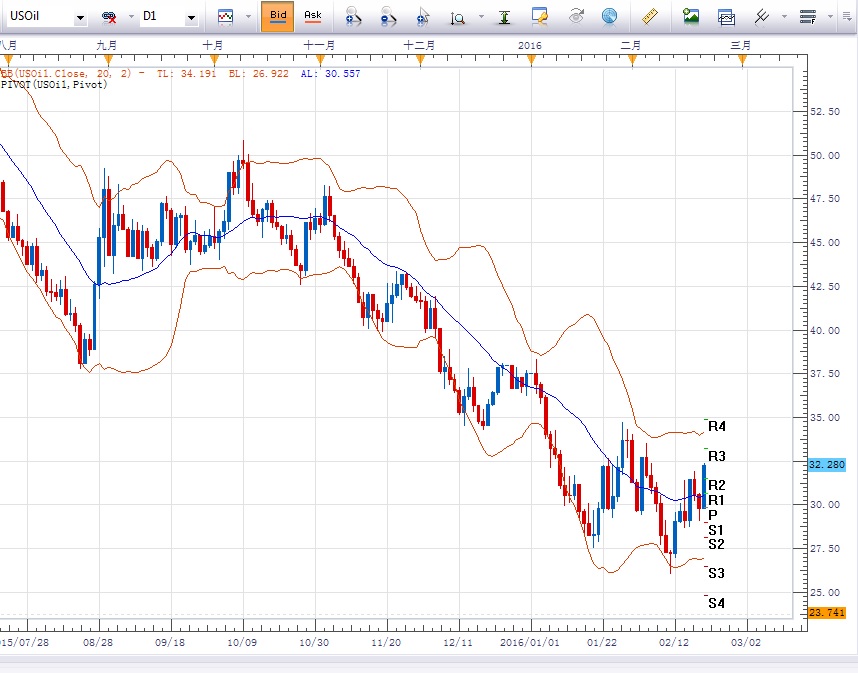The image size is (858, 673).
Task: Select the cursor pointer zoom tool
Action: pyautogui.click(x=423, y=17)
